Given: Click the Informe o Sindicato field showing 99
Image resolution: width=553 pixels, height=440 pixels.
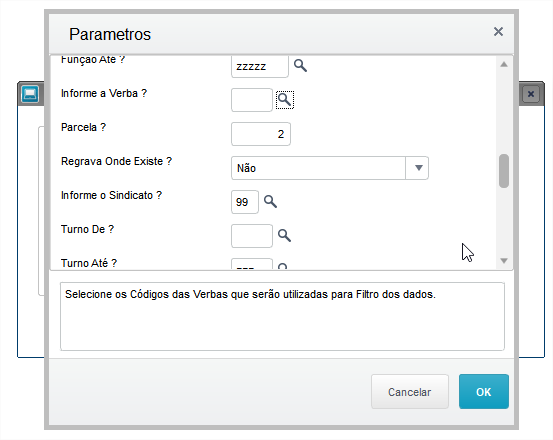Looking at the screenshot, I should coord(245,202).
